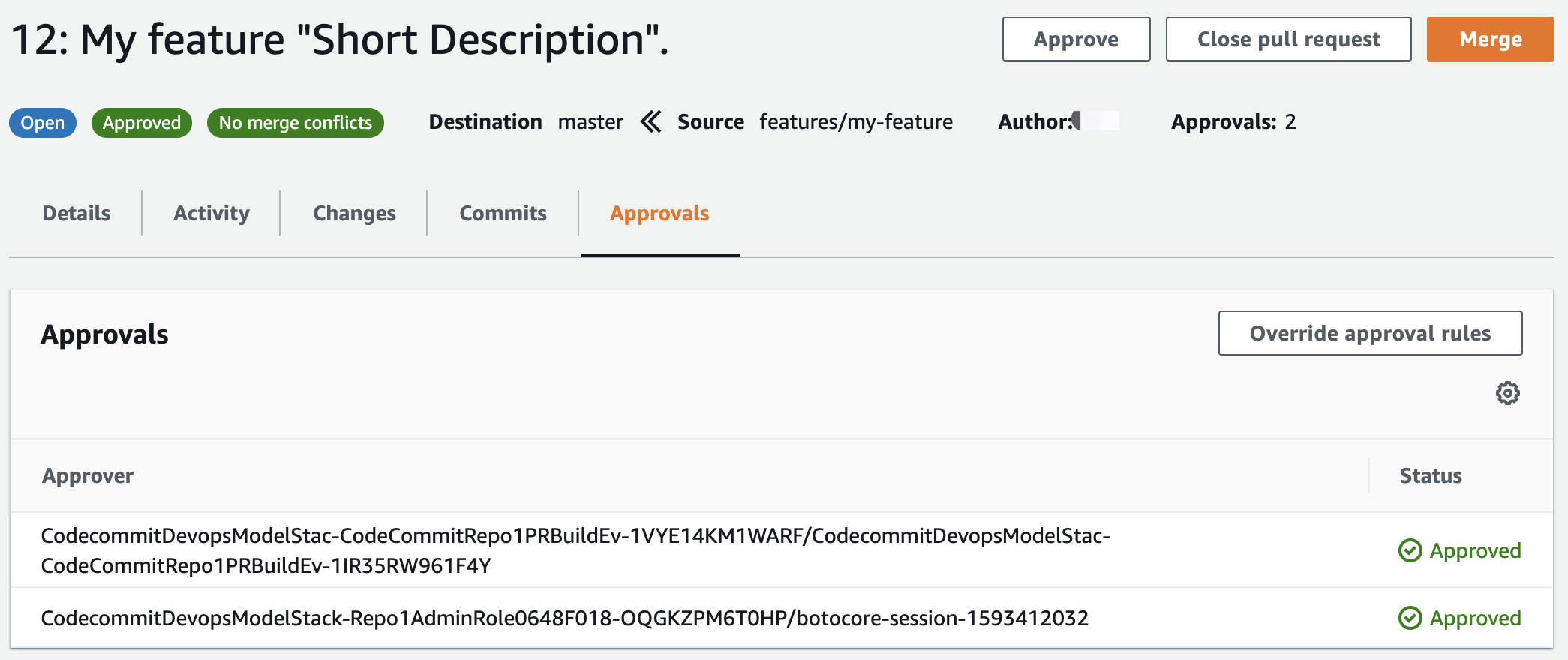Screen dimensions: 1568x660
Task: Click the destination branch name master
Action: (590, 121)
